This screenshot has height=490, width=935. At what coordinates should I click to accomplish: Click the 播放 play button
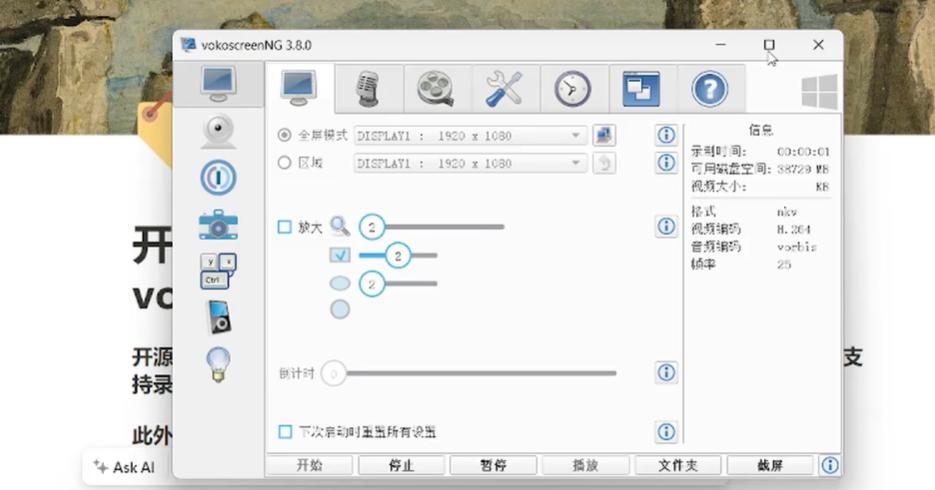click(x=586, y=465)
